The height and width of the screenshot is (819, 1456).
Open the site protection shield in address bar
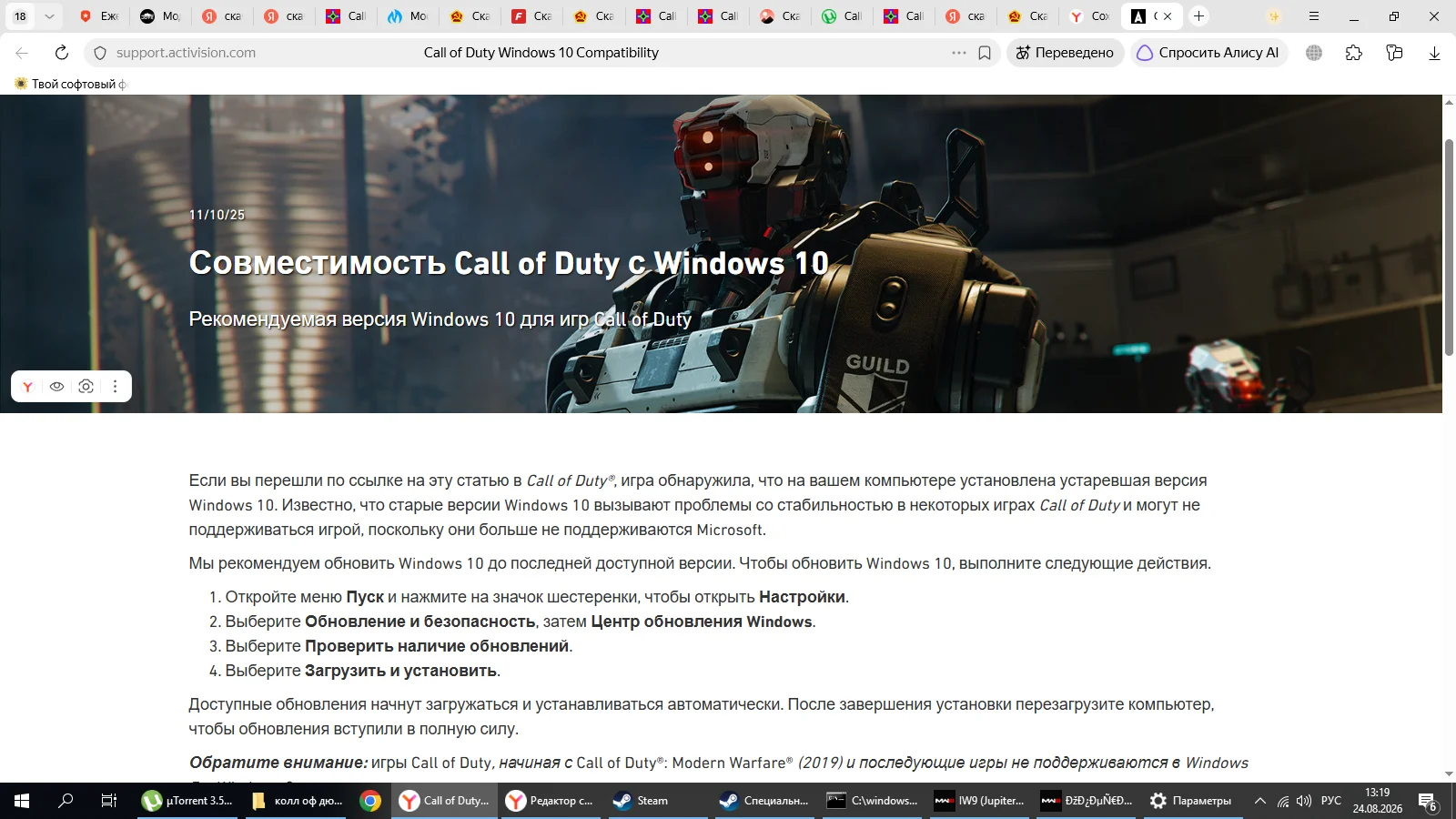[100, 53]
